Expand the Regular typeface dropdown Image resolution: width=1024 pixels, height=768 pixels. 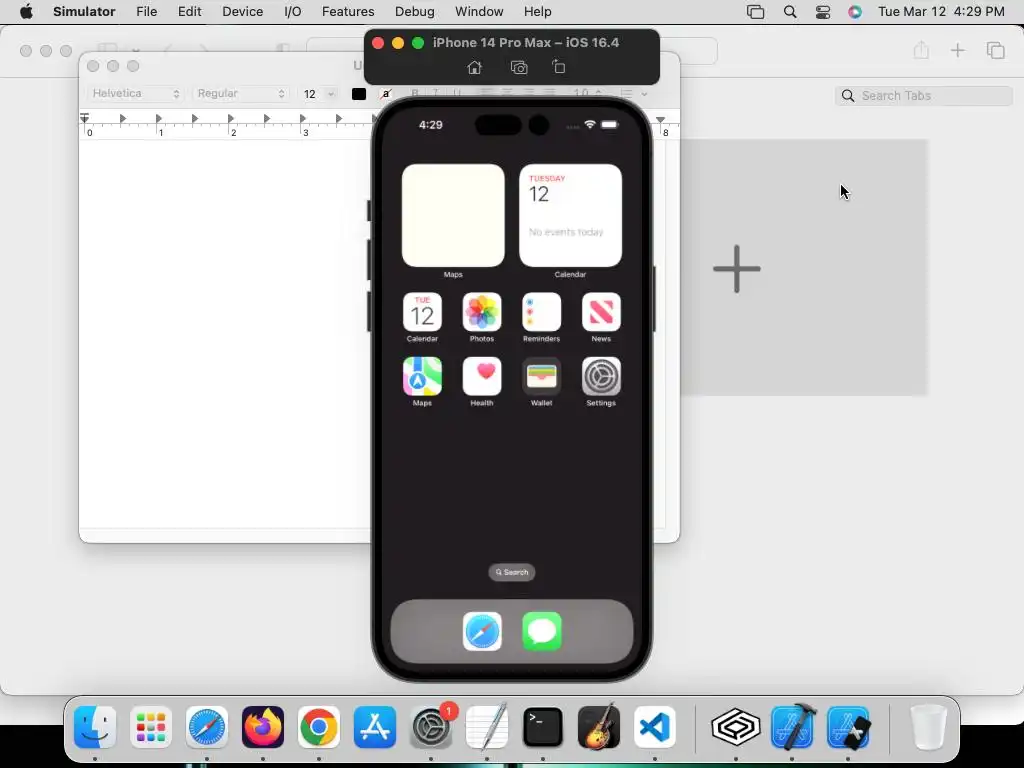(x=241, y=93)
